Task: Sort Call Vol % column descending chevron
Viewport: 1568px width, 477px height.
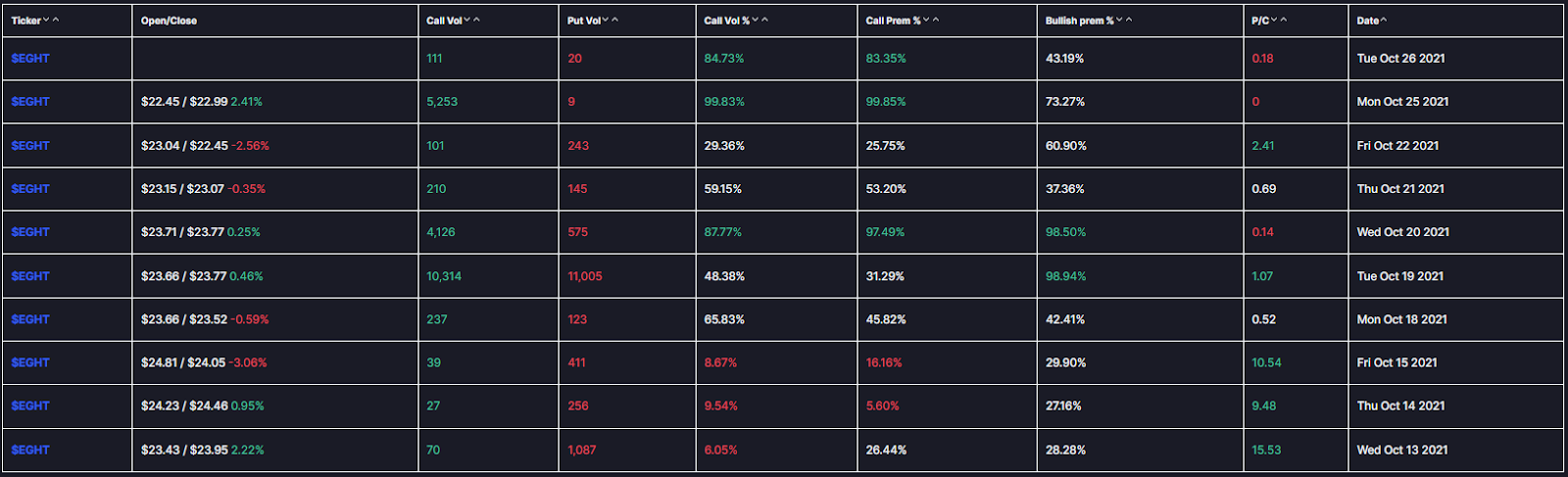Action: [x=756, y=21]
